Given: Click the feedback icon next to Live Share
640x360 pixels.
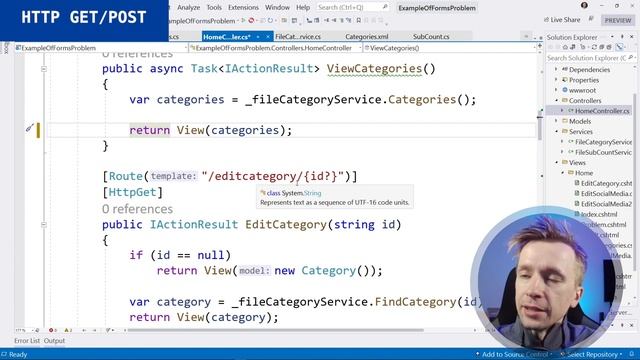Looking at the screenshot, I should pos(591,19).
